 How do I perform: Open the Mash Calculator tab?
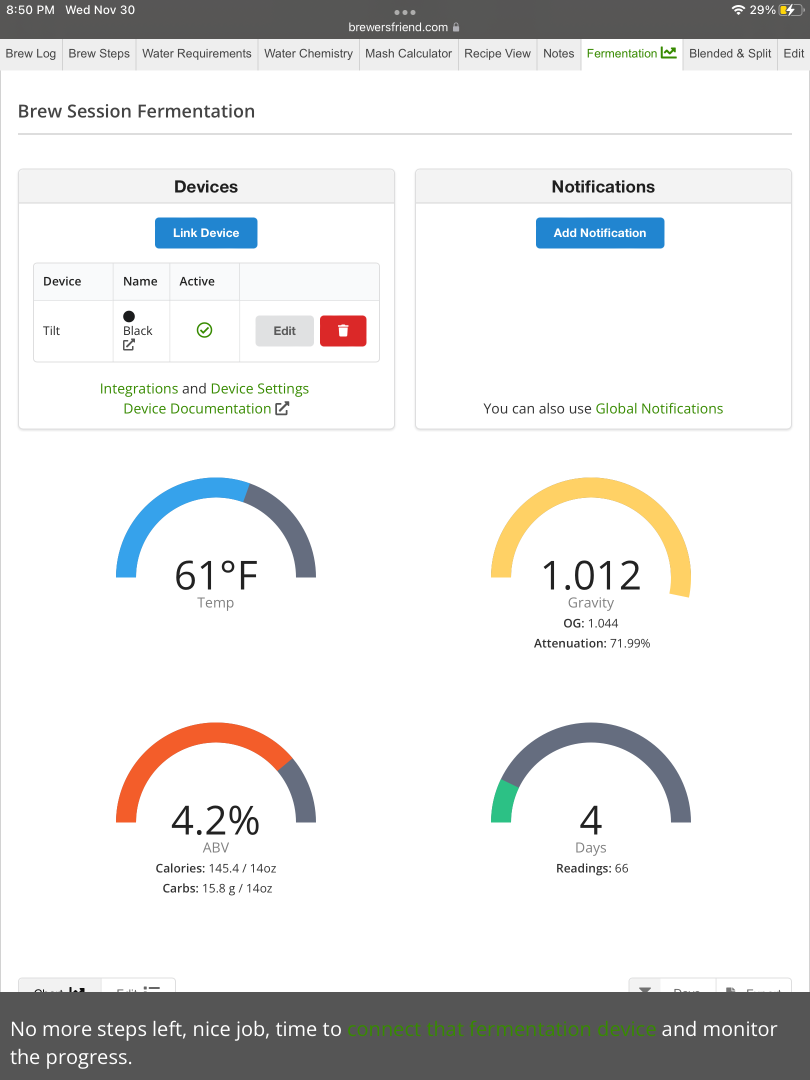(408, 54)
